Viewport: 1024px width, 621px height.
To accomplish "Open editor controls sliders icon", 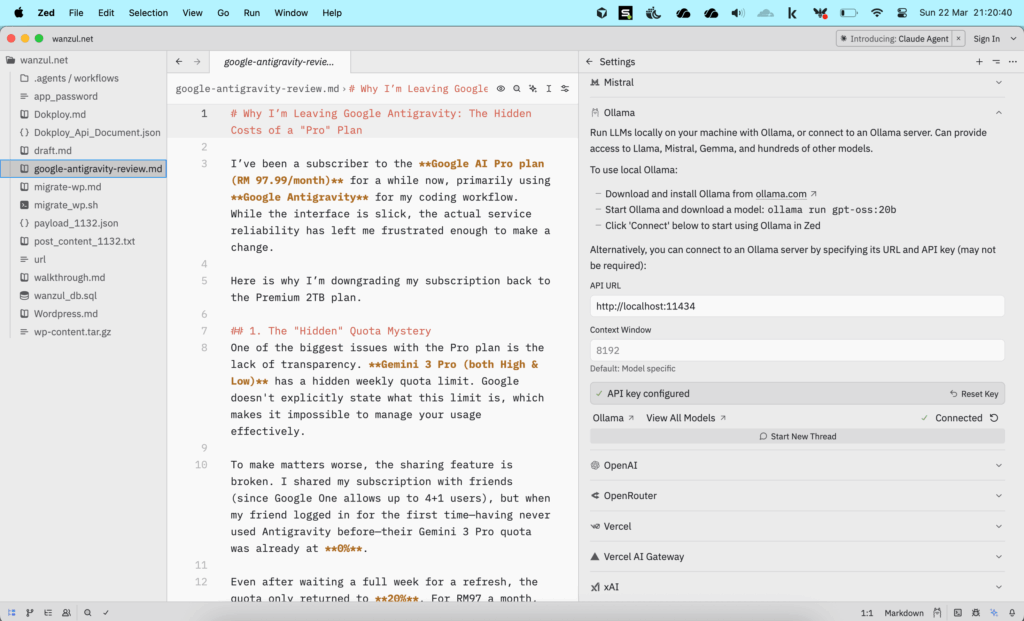I will click(x=565, y=88).
